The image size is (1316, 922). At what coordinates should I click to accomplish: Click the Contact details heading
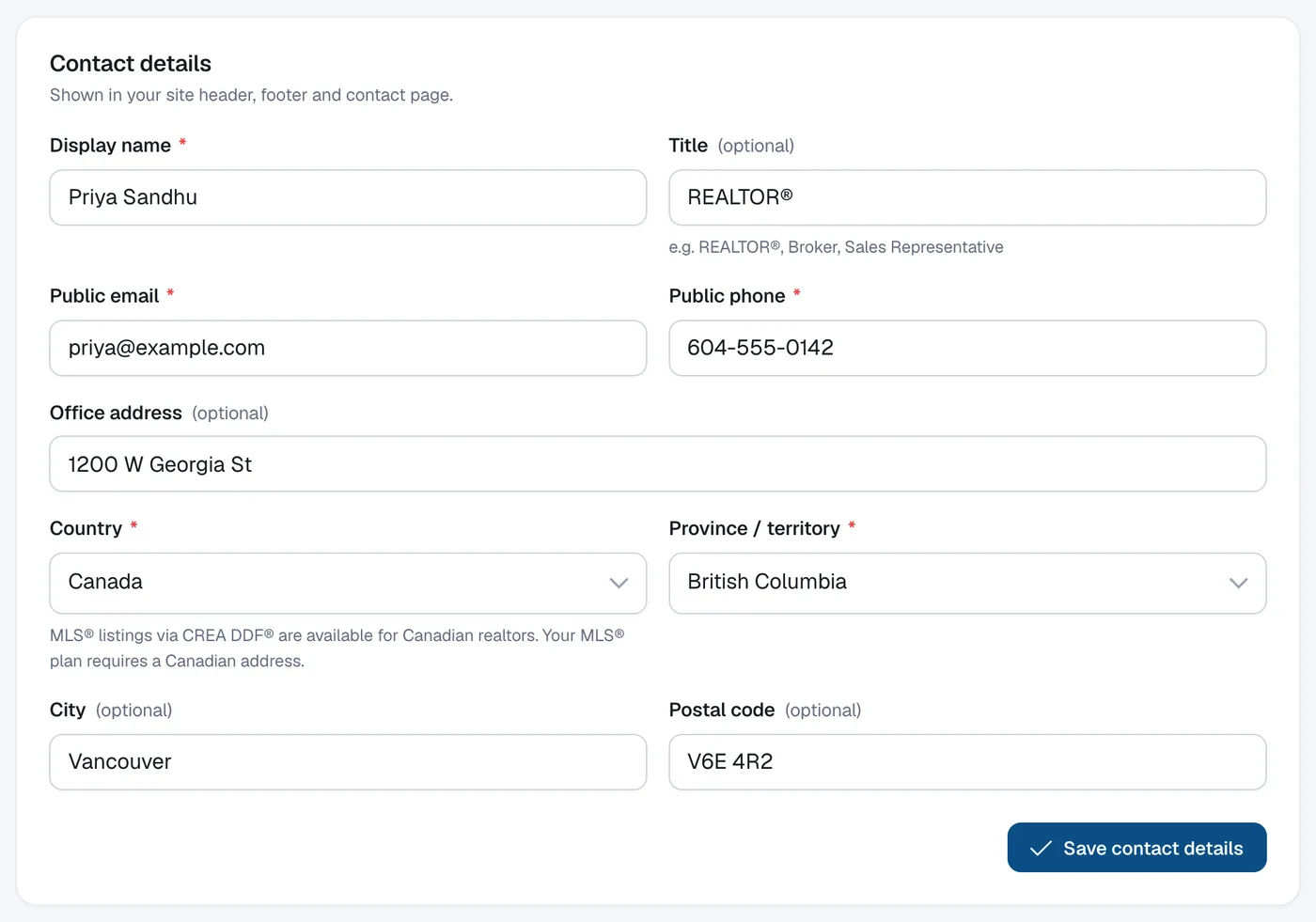pyautogui.click(x=131, y=64)
